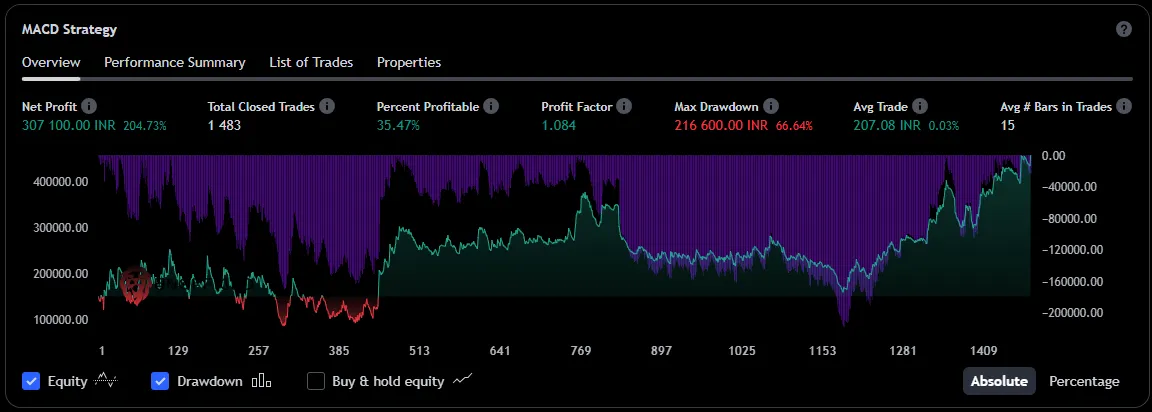The image size is (1152, 412).
Task: Click the equity line icon next to Equity
Action: 105,381
